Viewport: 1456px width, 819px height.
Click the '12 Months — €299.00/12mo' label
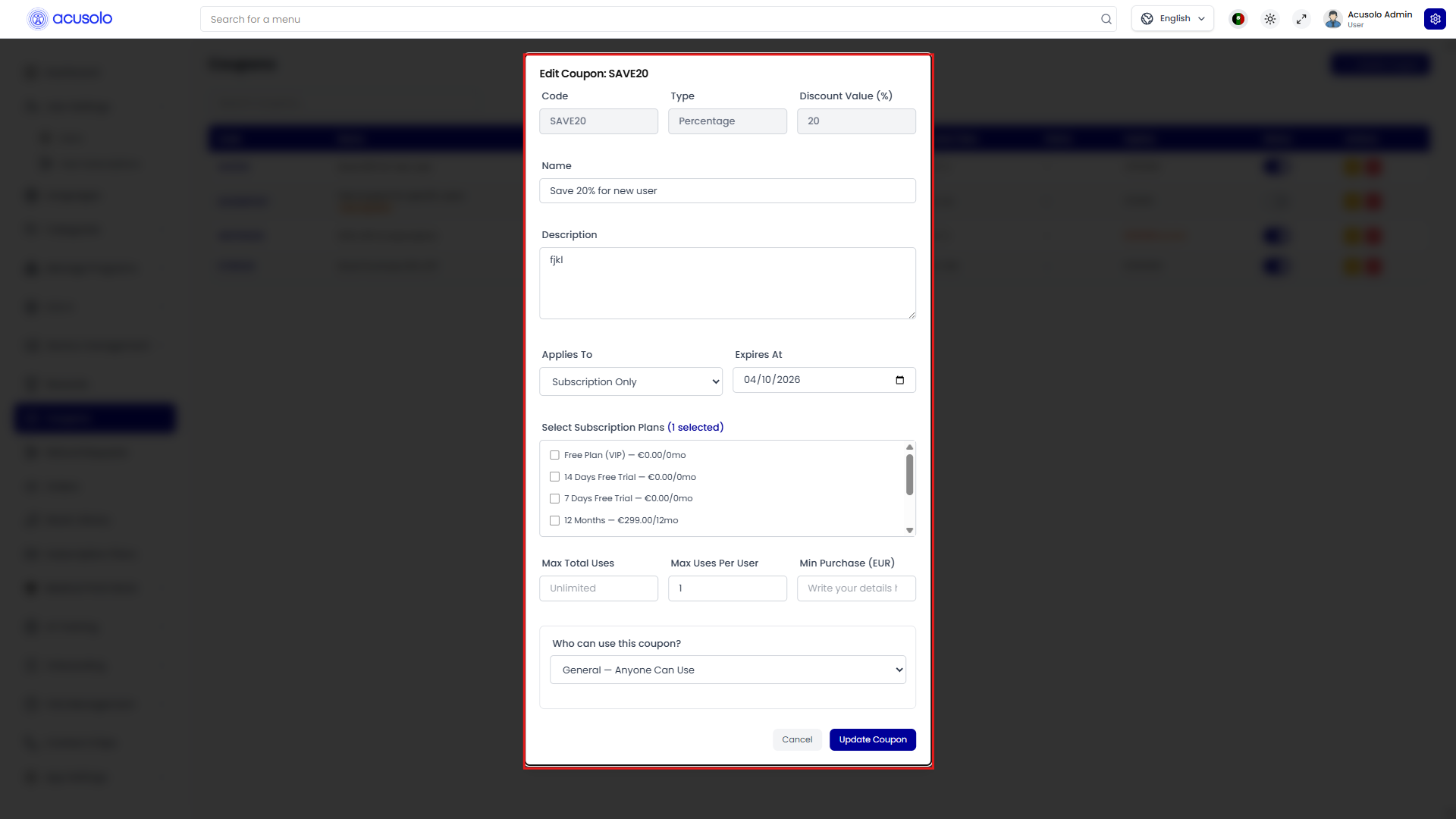coord(621,520)
